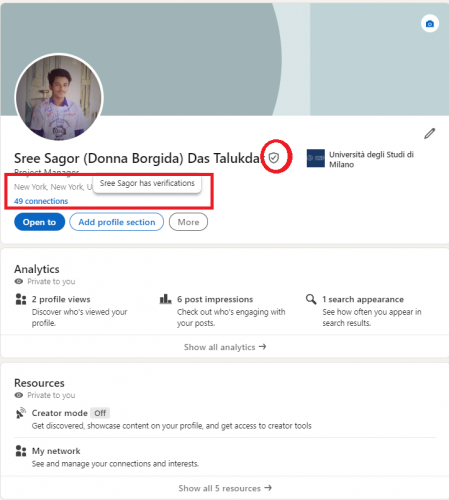Click the pencil edit profile icon
The height and width of the screenshot is (500, 449).
[x=430, y=133]
